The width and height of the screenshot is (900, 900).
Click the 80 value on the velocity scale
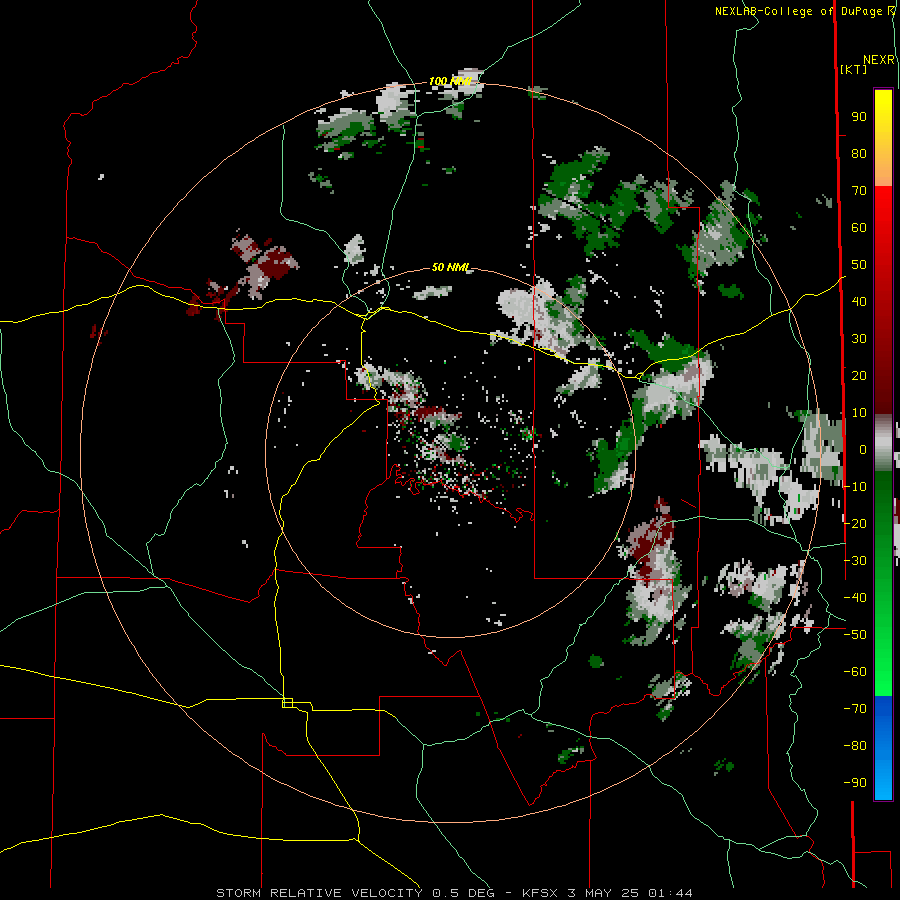pyautogui.click(x=859, y=154)
